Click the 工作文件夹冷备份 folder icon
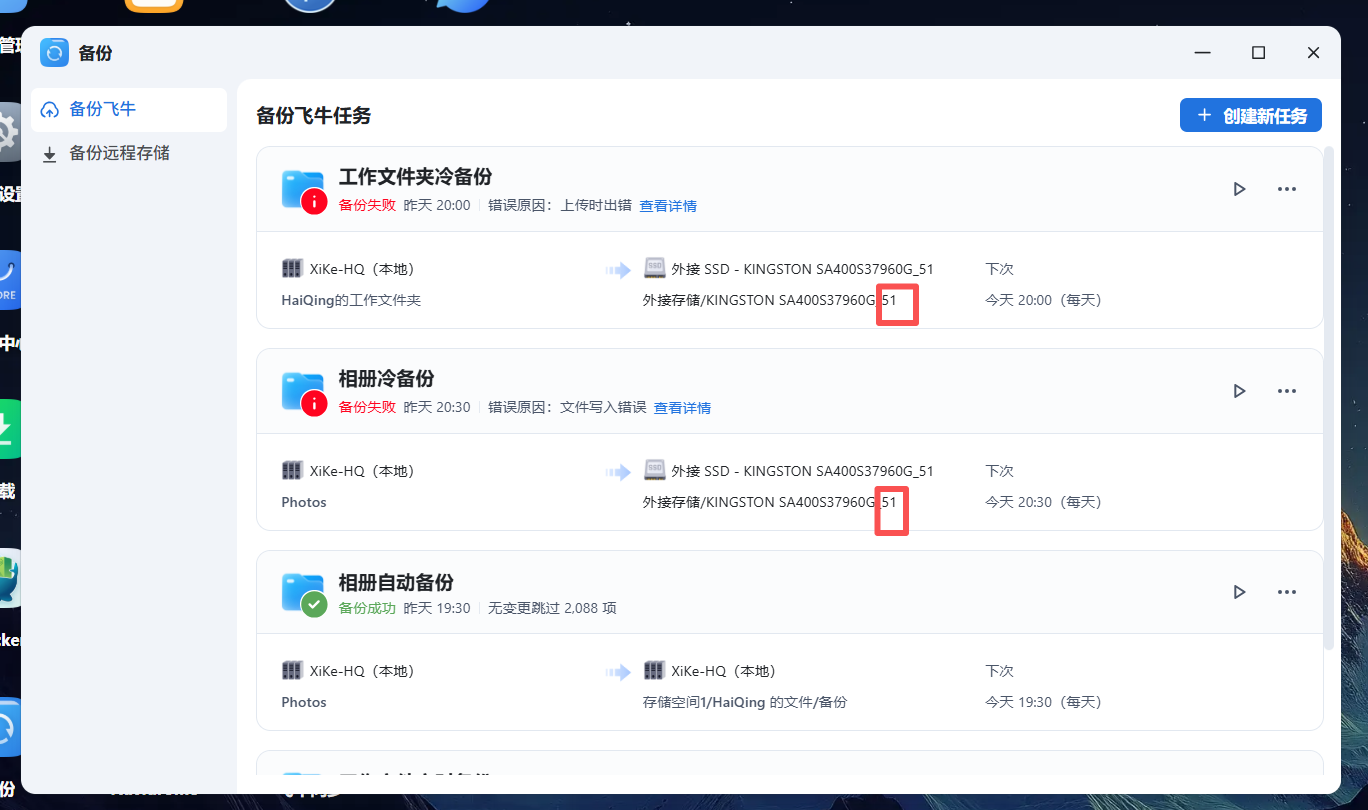 304,191
